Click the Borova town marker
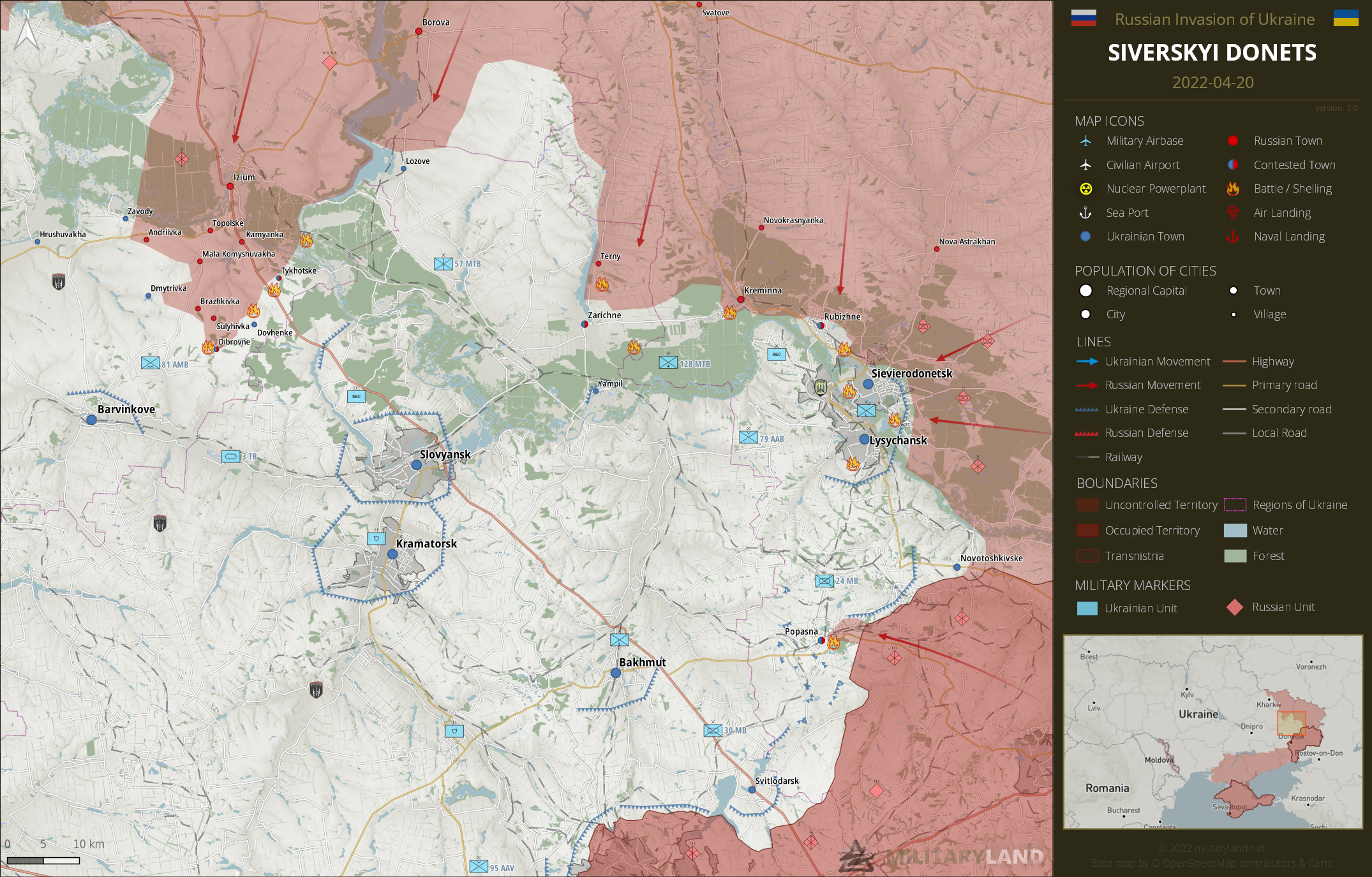Screen dimensions: 1372x877 pyautogui.click(x=419, y=31)
